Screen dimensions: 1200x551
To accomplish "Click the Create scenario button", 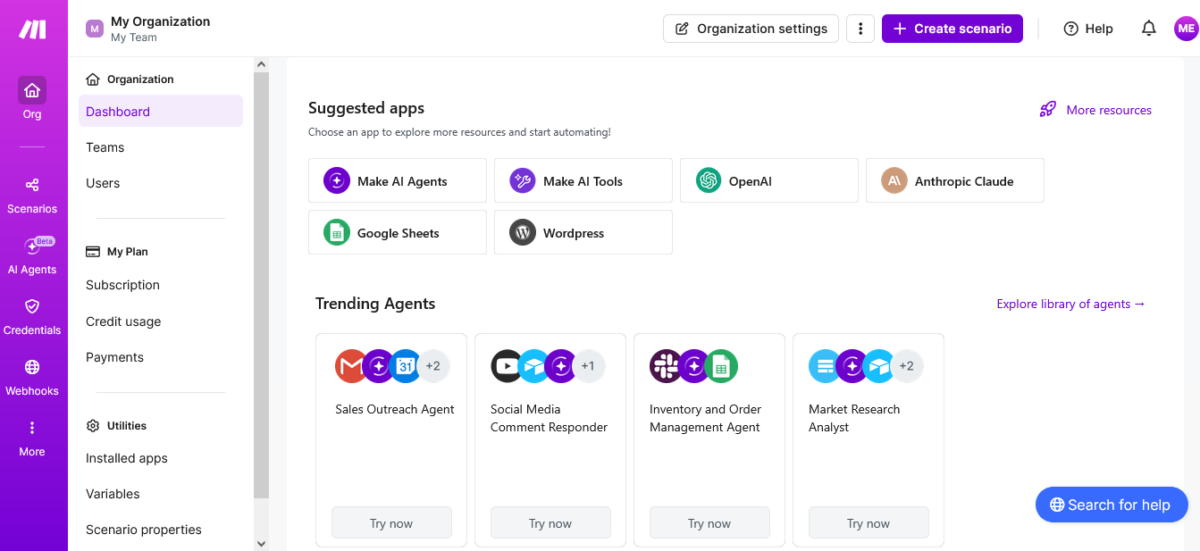I will (952, 29).
